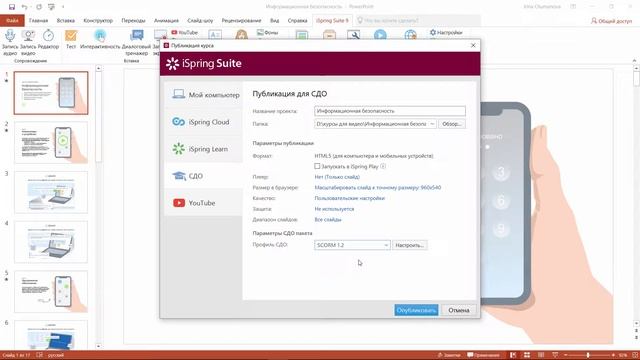Switch to reading view in status bar
The image size is (640, 360).
541,355
